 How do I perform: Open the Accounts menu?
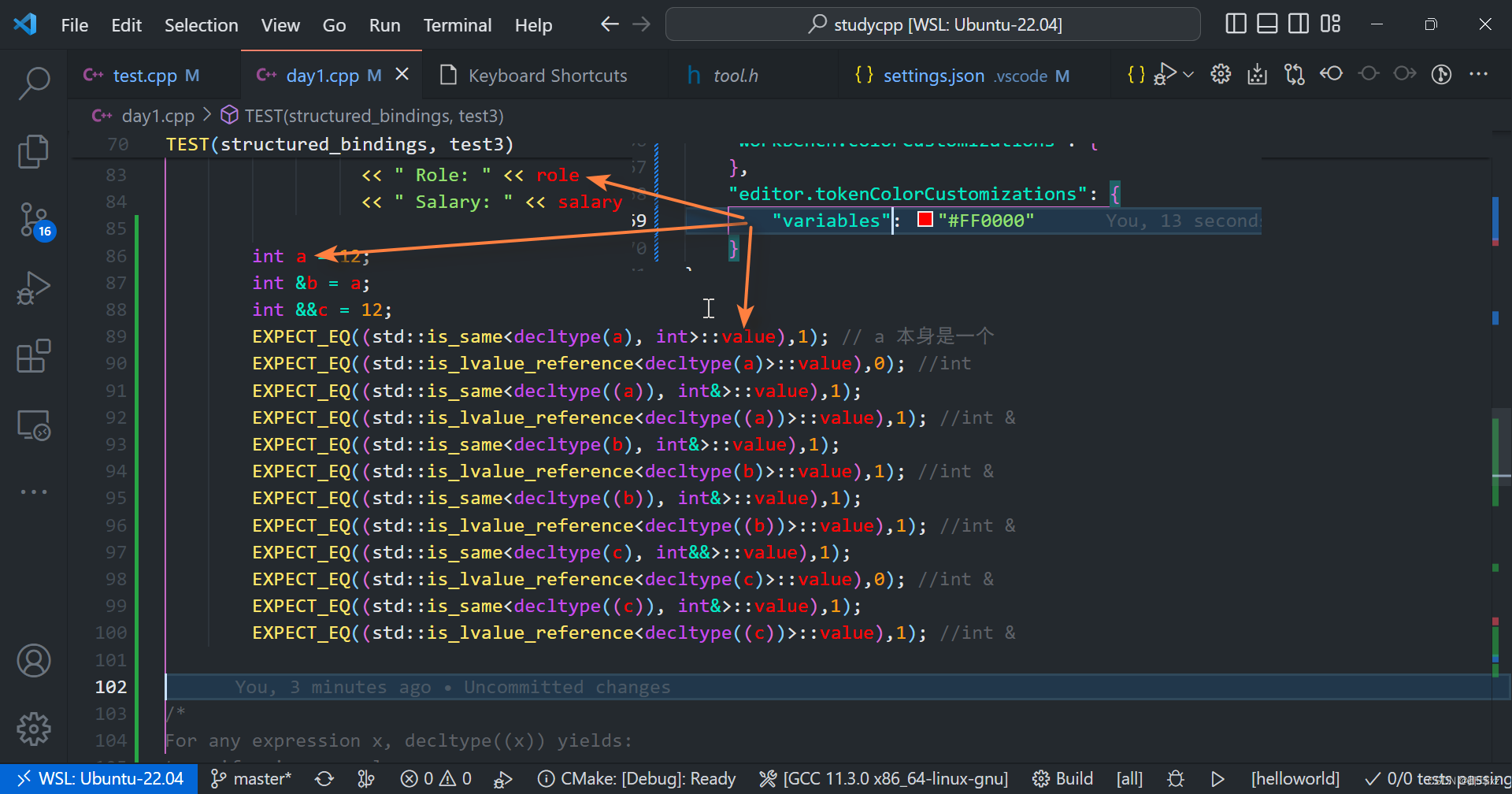pyautogui.click(x=34, y=661)
